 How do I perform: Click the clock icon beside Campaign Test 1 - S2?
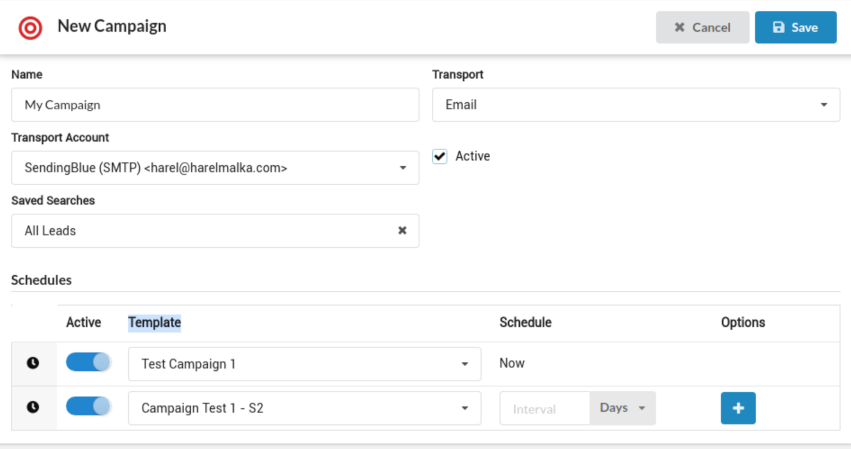[33, 408]
